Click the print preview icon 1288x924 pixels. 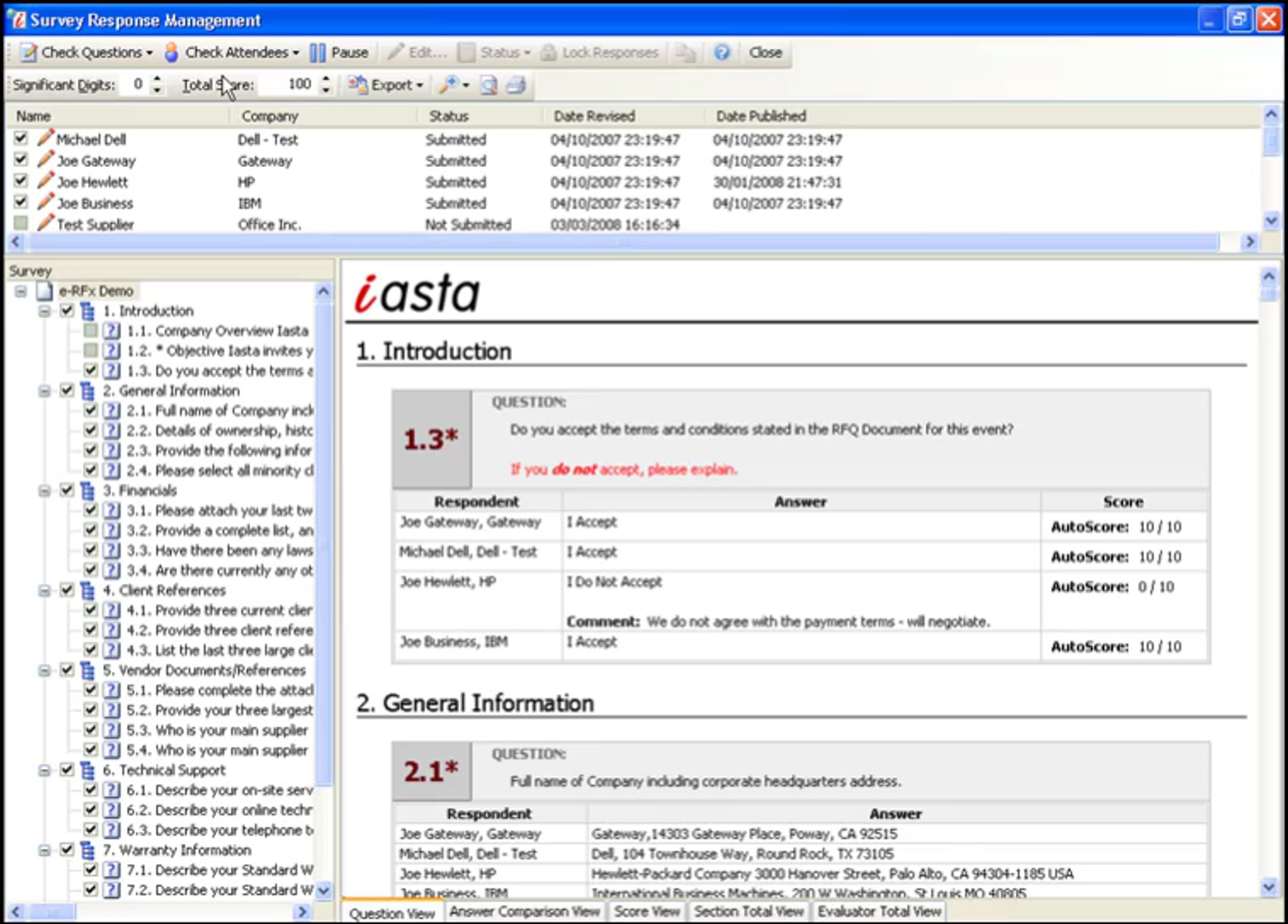tap(488, 85)
